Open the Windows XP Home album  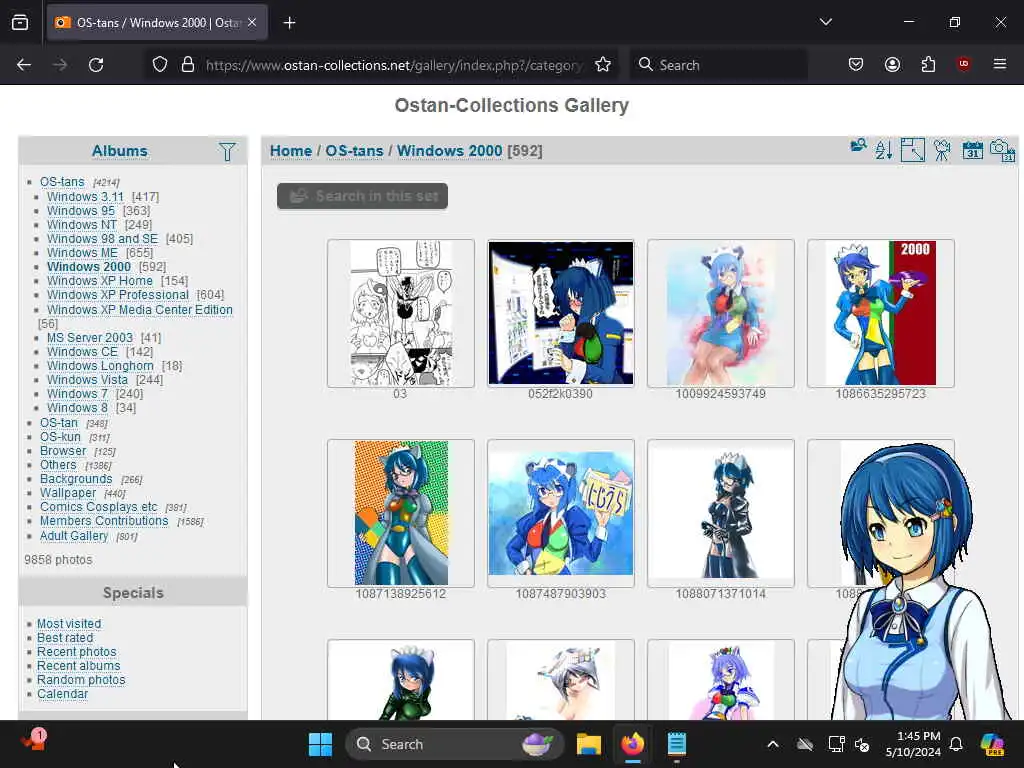(x=99, y=281)
